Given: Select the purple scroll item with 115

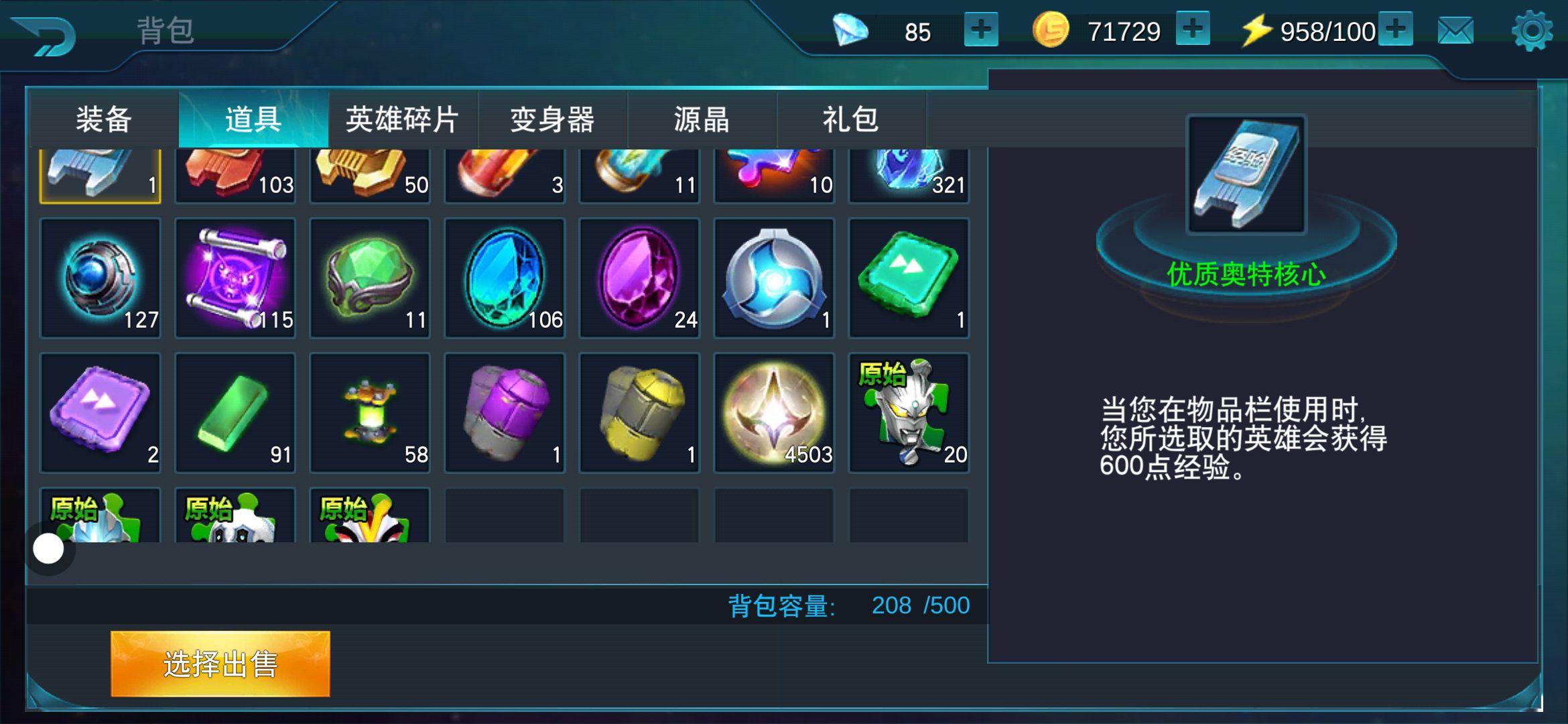Looking at the screenshot, I should tap(235, 278).
